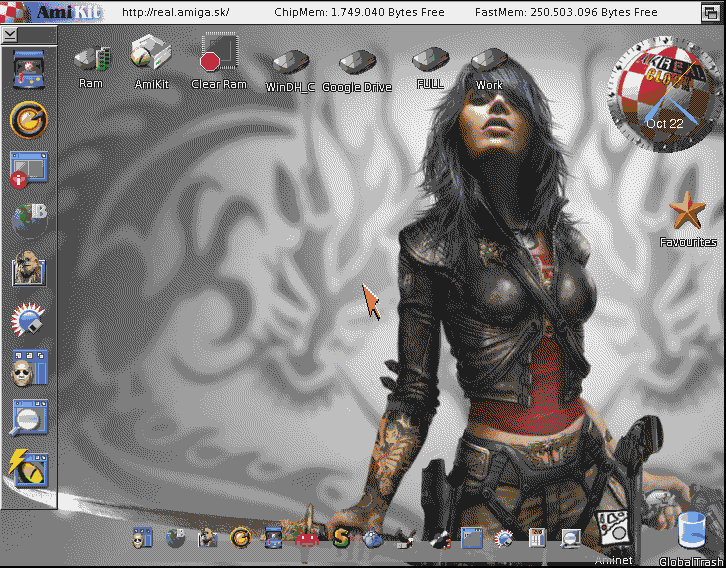
Task: Click the magnifier monitor icon in bottom dock
Action: (x=571, y=538)
